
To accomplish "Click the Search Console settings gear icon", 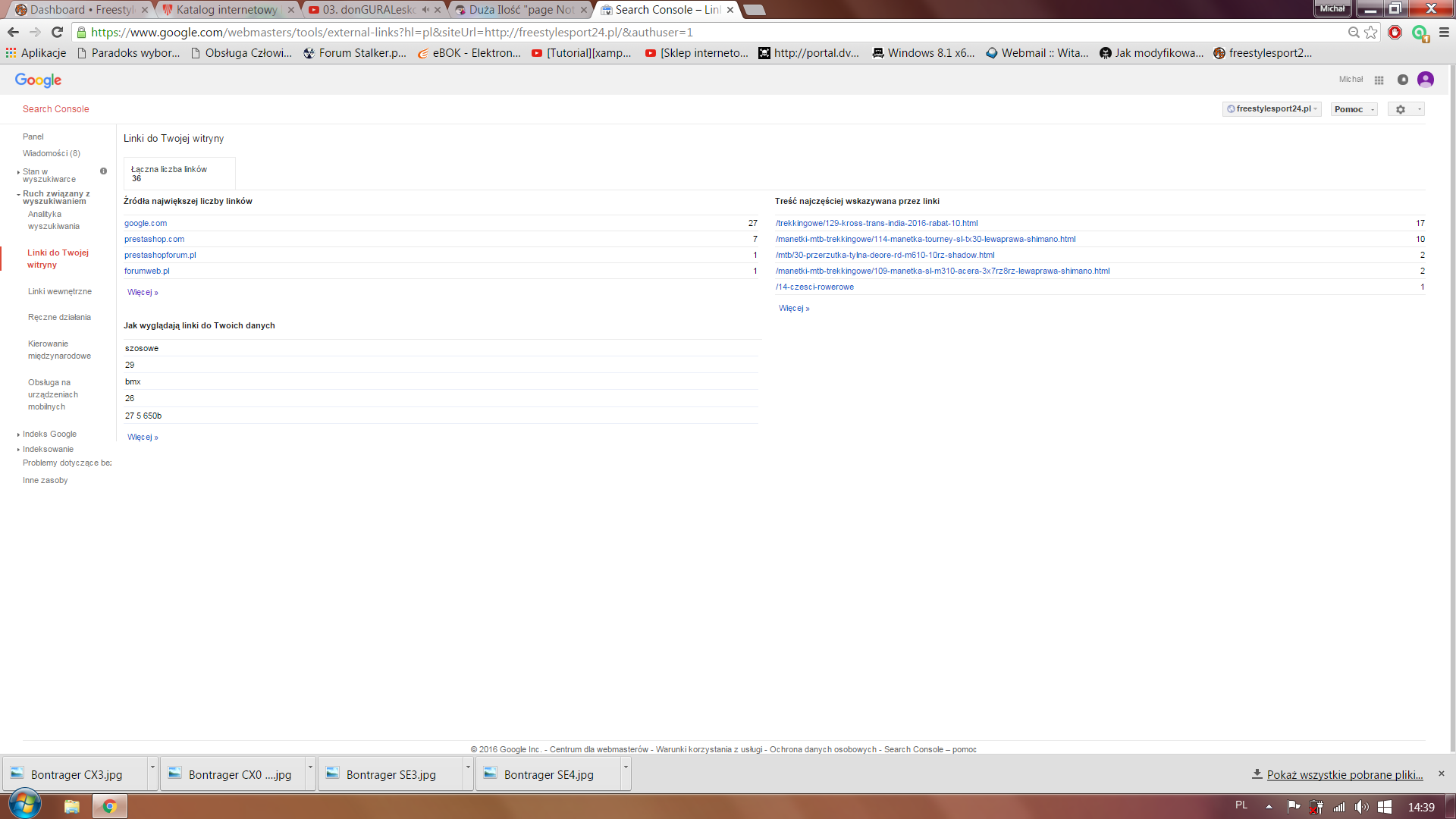I will (x=1401, y=109).
